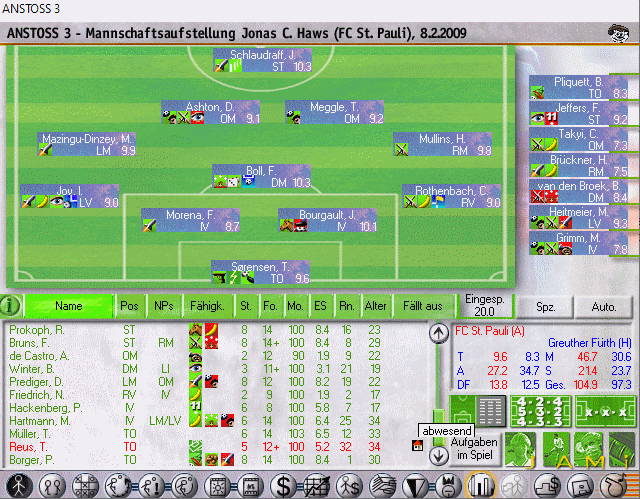Click the cartoon manager face icon in title bar
640x499 pixels.
click(x=618, y=33)
